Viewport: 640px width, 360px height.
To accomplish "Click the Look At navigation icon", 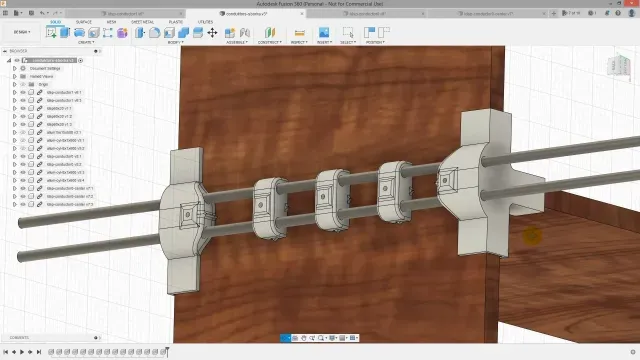I will 295,338.
